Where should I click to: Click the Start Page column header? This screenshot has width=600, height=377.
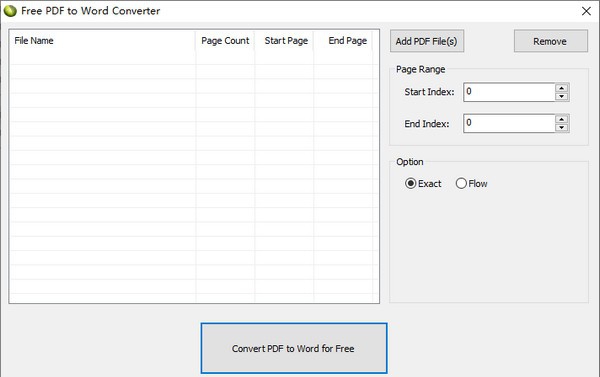click(284, 41)
